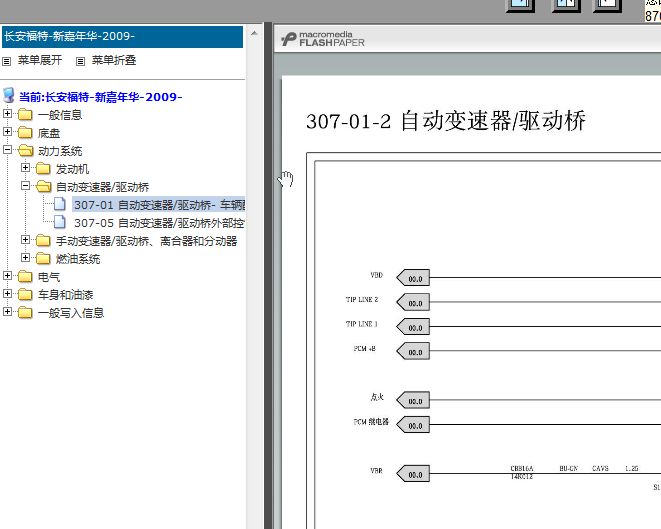Select 自动变速器/驱动桥 tree label
Screen dimensions: 661x529
(102, 187)
